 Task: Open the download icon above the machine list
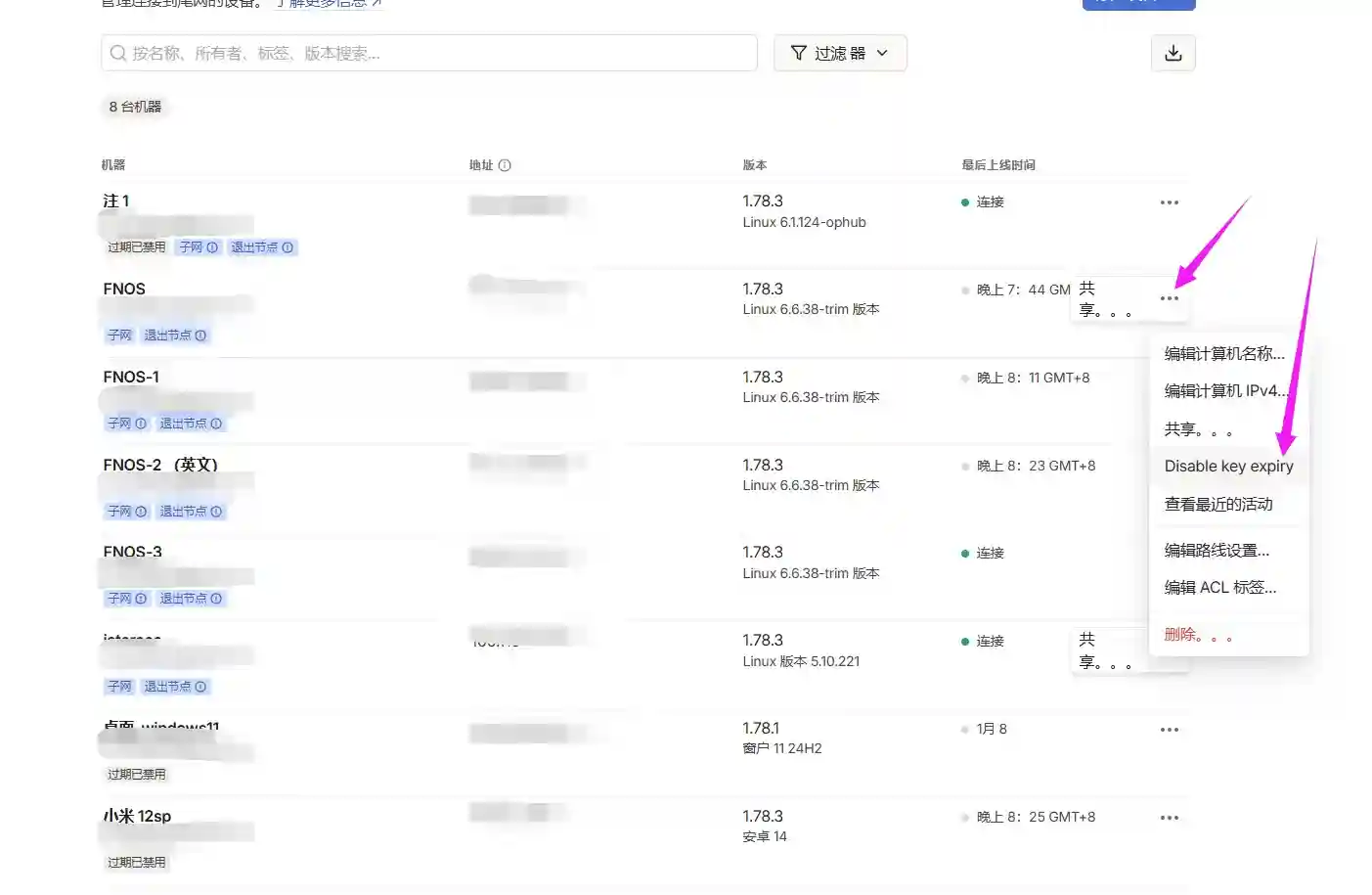click(1172, 54)
